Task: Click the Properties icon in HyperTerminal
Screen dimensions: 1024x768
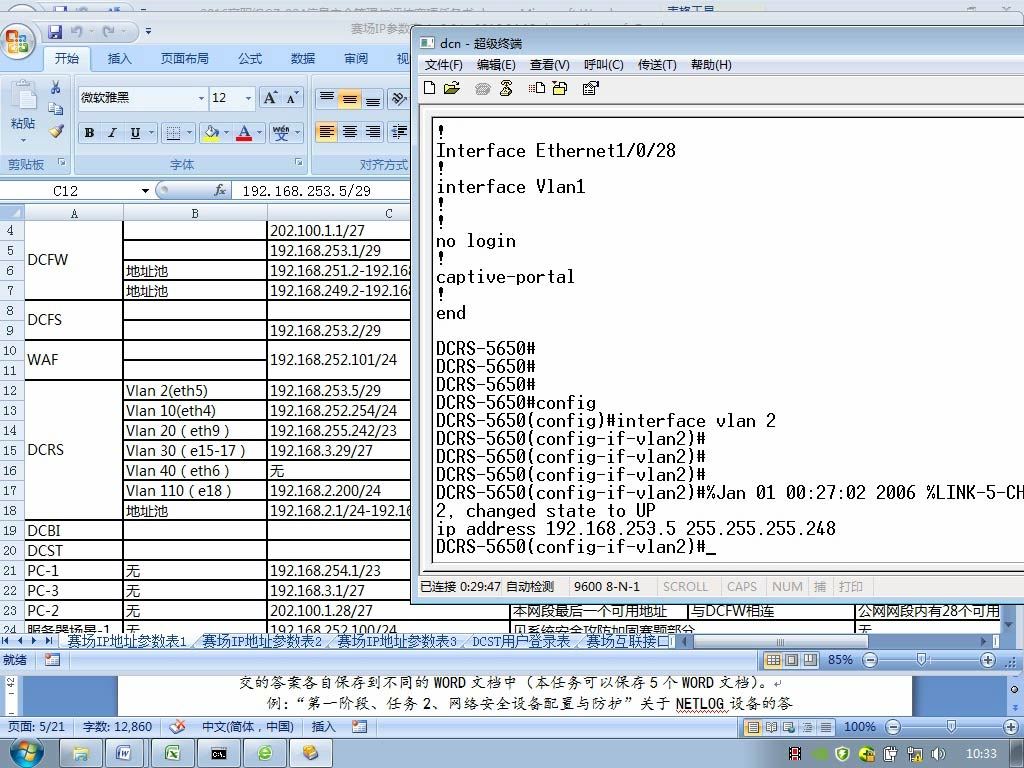Action: 590,88
